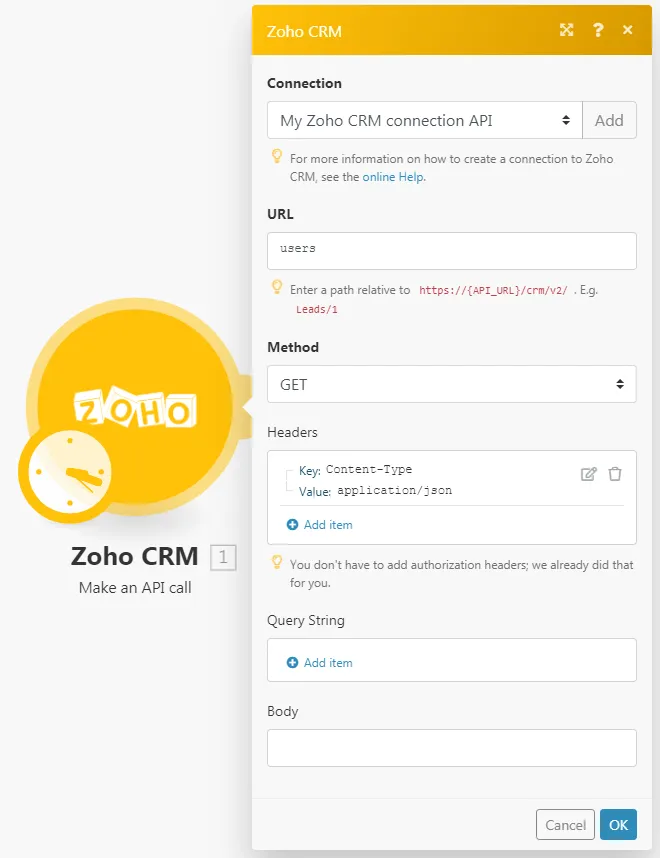Click the module number badge 1

(223, 558)
